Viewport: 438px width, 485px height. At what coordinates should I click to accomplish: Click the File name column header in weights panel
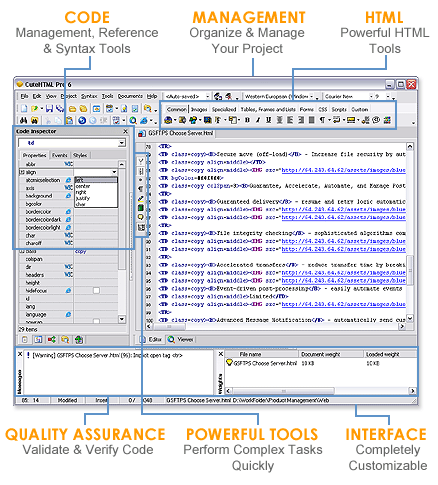pyautogui.click(x=262, y=354)
